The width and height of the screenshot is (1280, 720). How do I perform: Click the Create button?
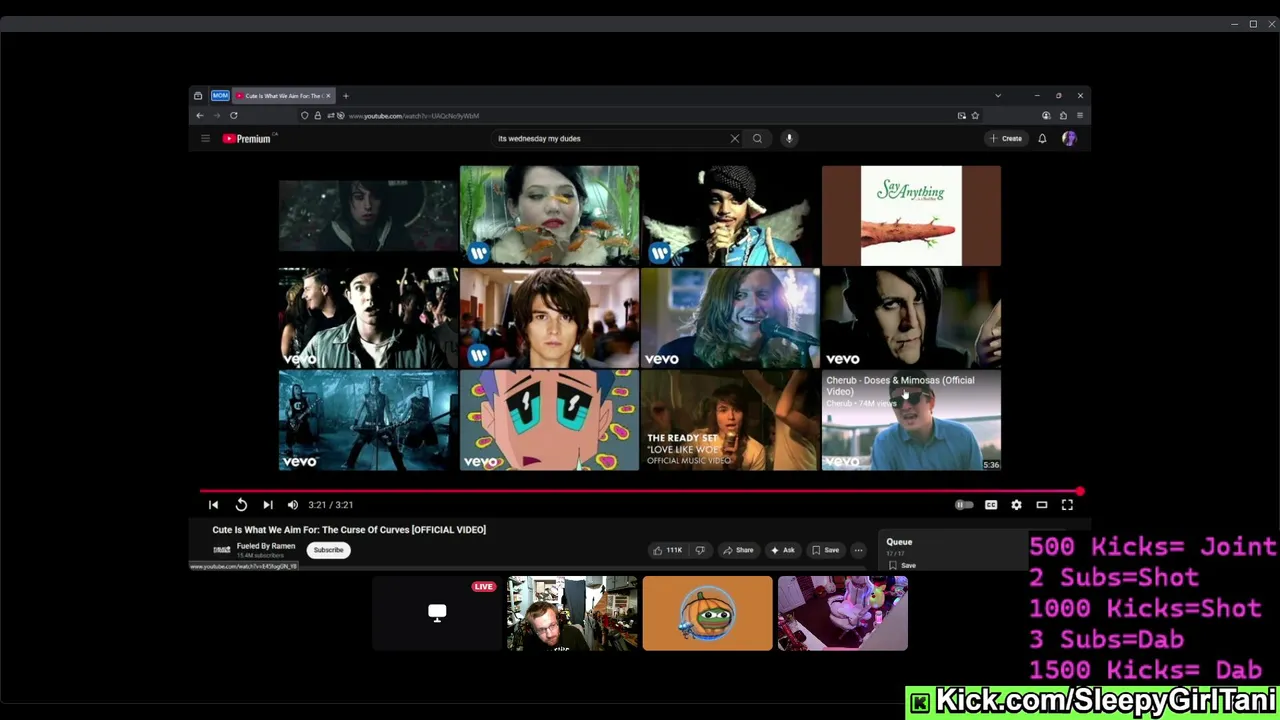coord(1006,139)
